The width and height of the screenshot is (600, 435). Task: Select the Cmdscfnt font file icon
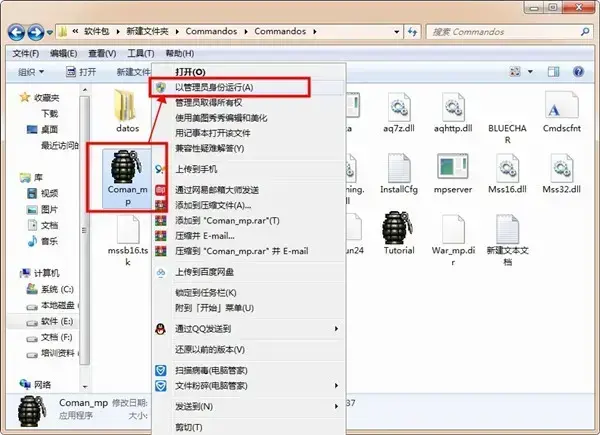click(561, 105)
